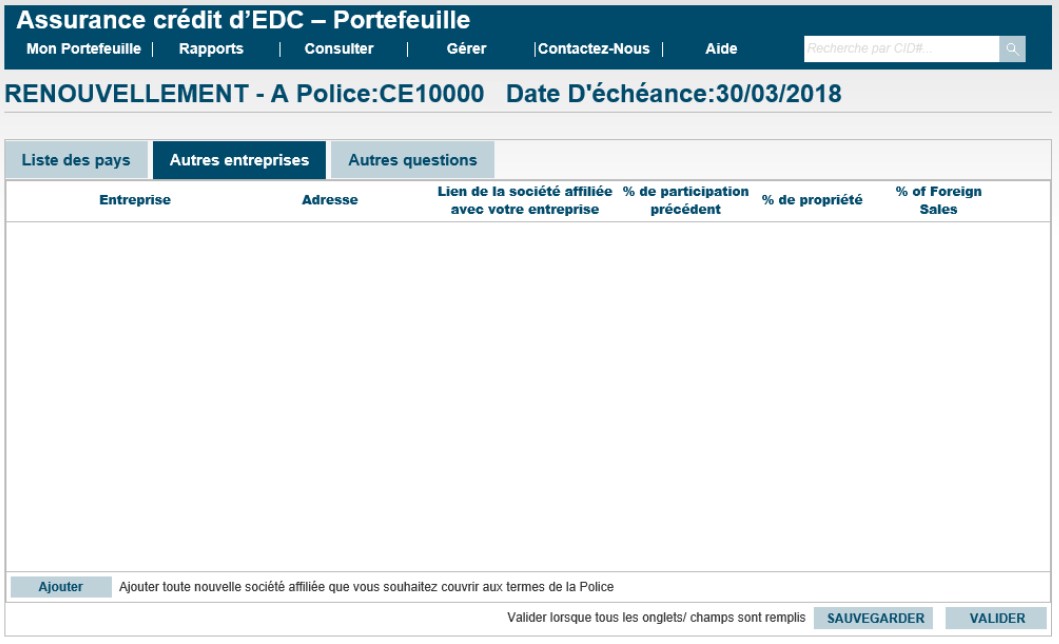The image size is (1059, 644).
Task: Open the Mon Portefeuille menu
Action: pos(84,49)
